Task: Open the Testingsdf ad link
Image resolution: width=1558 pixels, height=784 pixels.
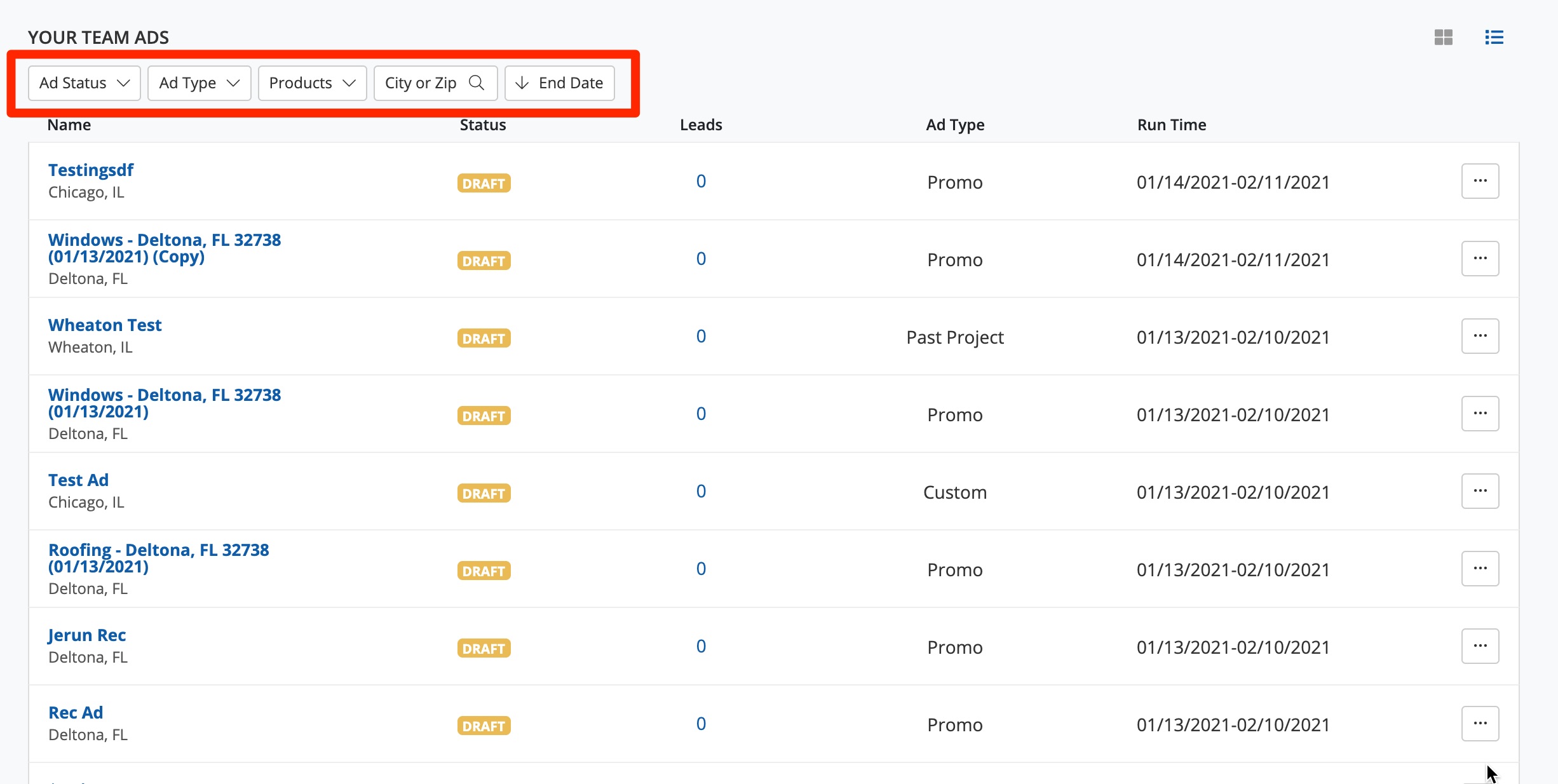Action: [x=91, y=170]
